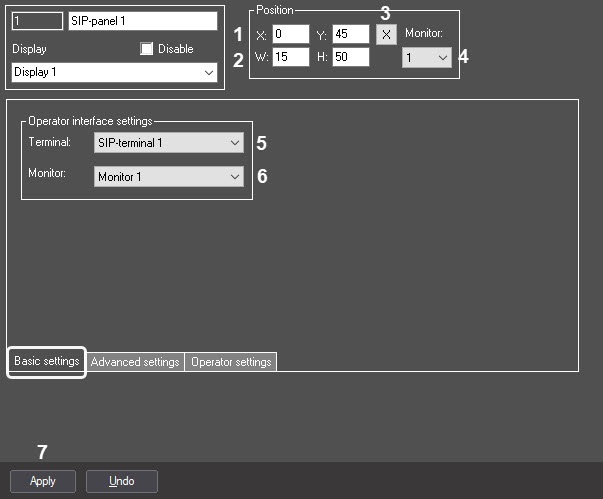Open the Position Monitor number dropdown
The image size is (603, 499).
pyautogui.click(x=427, y=59)
